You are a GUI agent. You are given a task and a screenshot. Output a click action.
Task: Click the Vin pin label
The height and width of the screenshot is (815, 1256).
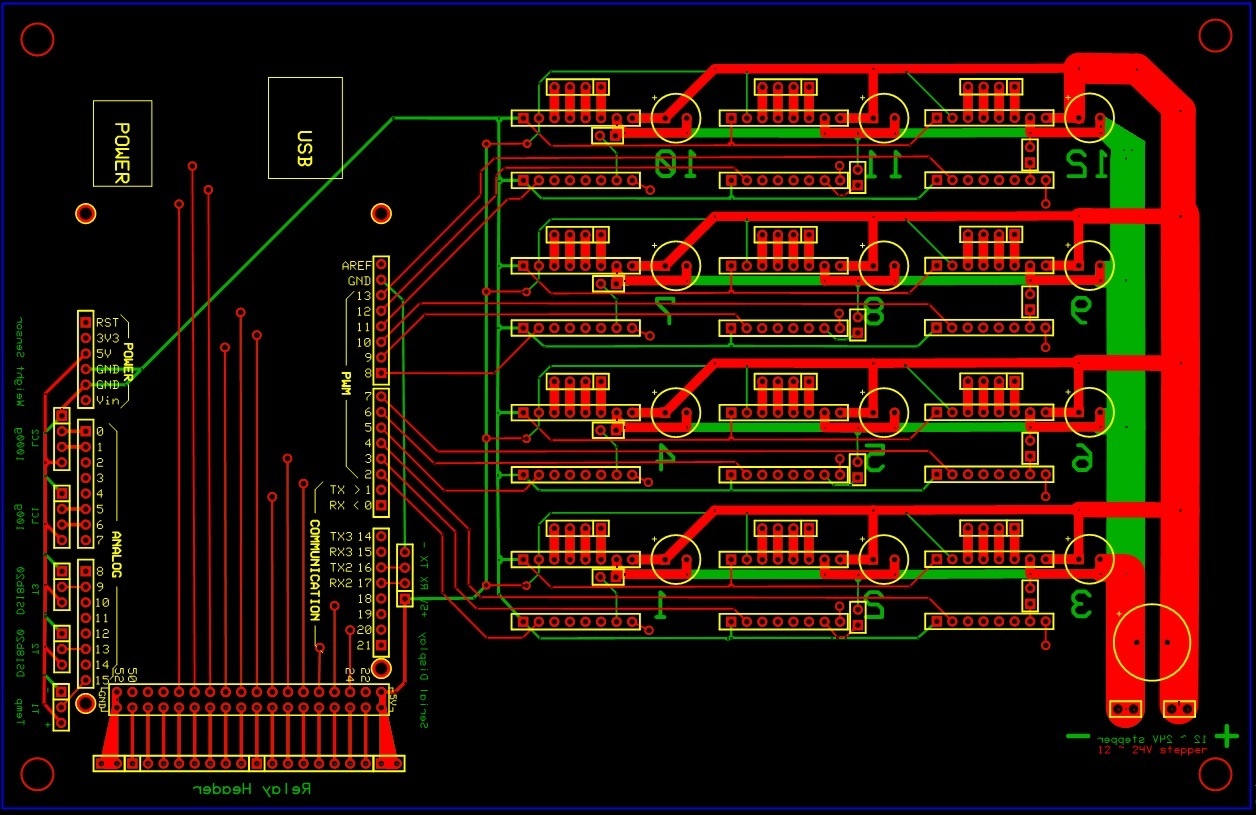click(107, 400)
